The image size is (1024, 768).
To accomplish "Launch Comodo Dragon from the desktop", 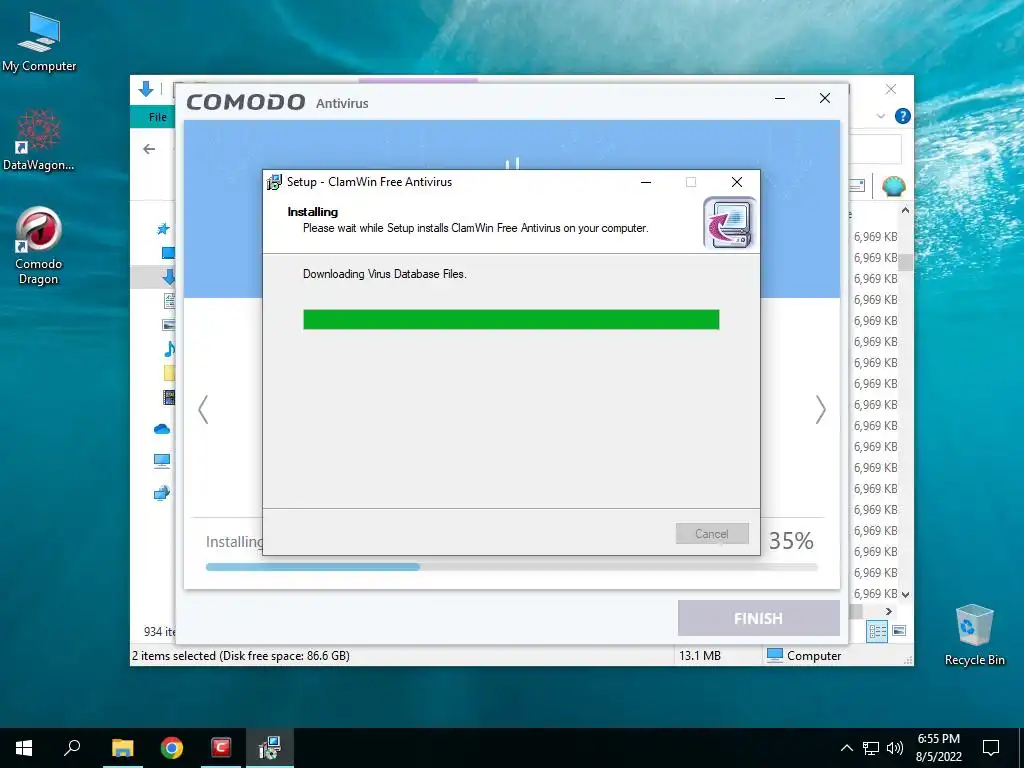I will (x=39, y=246).
